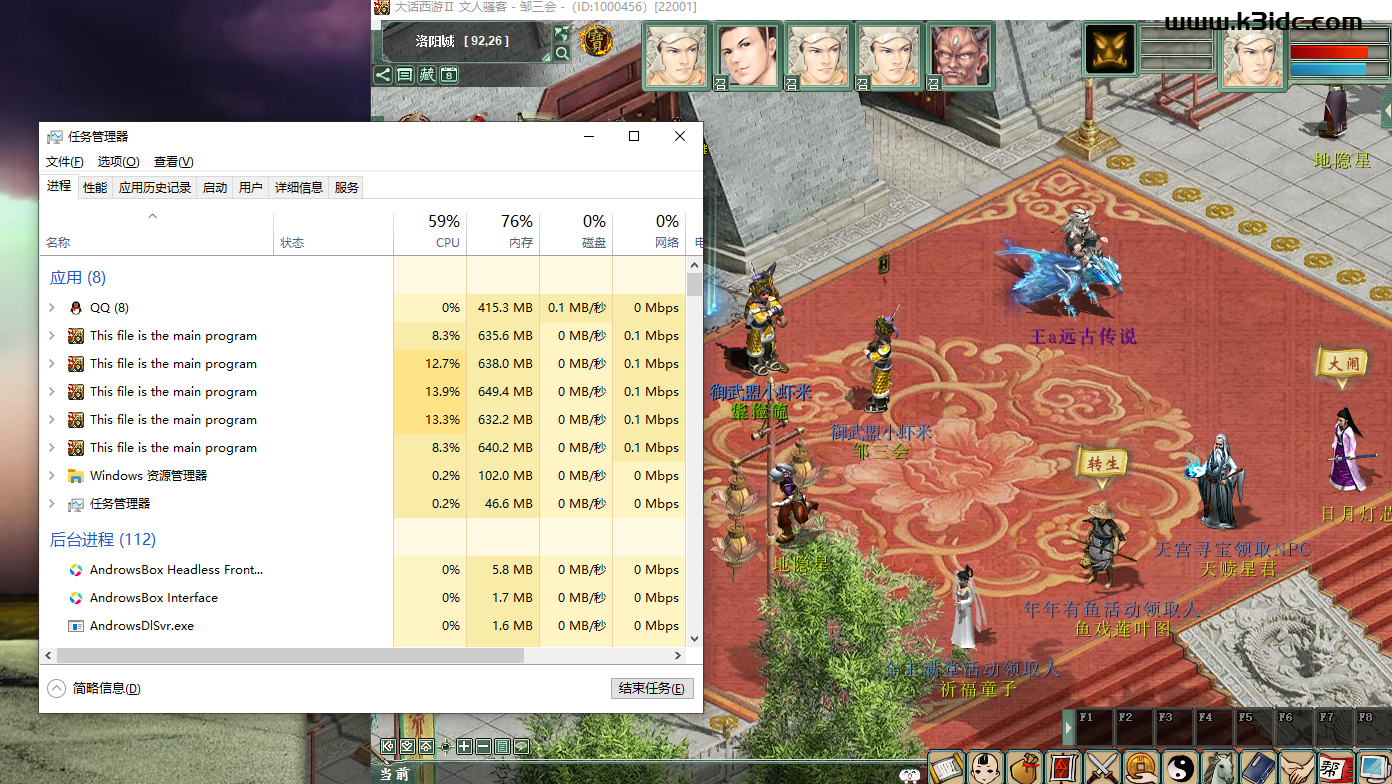Viewport: 1392px width, 784px height.
Task: Click the crossed swords attack icon
Action: pos(1102,768)
